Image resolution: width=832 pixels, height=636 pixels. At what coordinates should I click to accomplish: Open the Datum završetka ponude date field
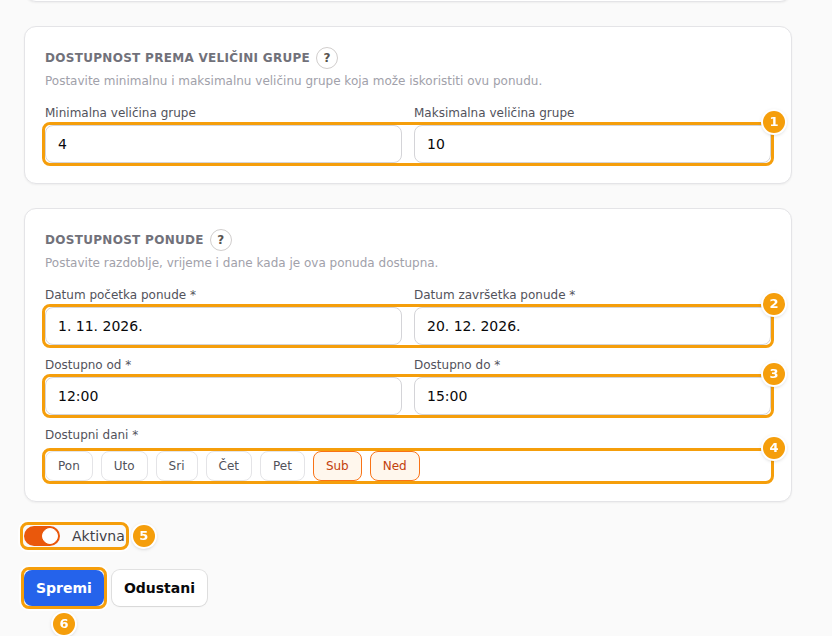[x=592, y=326]
